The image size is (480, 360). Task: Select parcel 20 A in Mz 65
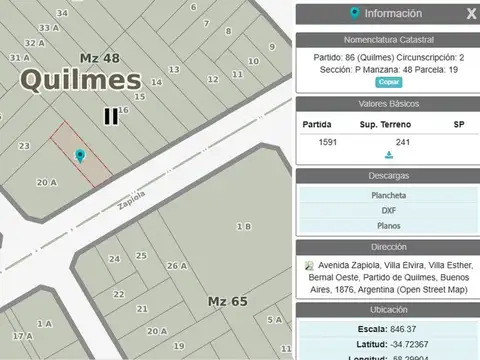[157, 331]
